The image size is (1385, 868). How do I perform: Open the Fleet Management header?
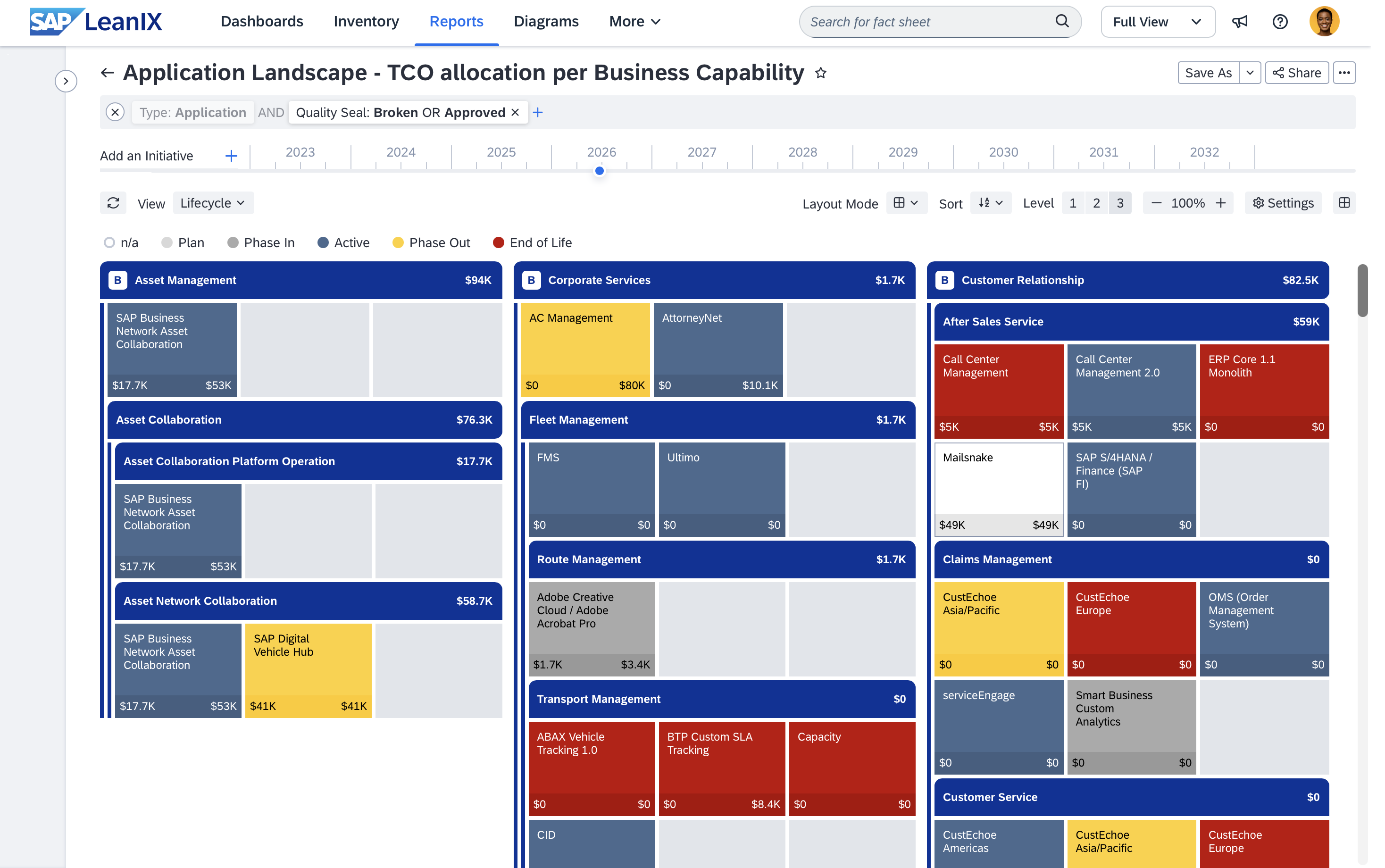718,420
